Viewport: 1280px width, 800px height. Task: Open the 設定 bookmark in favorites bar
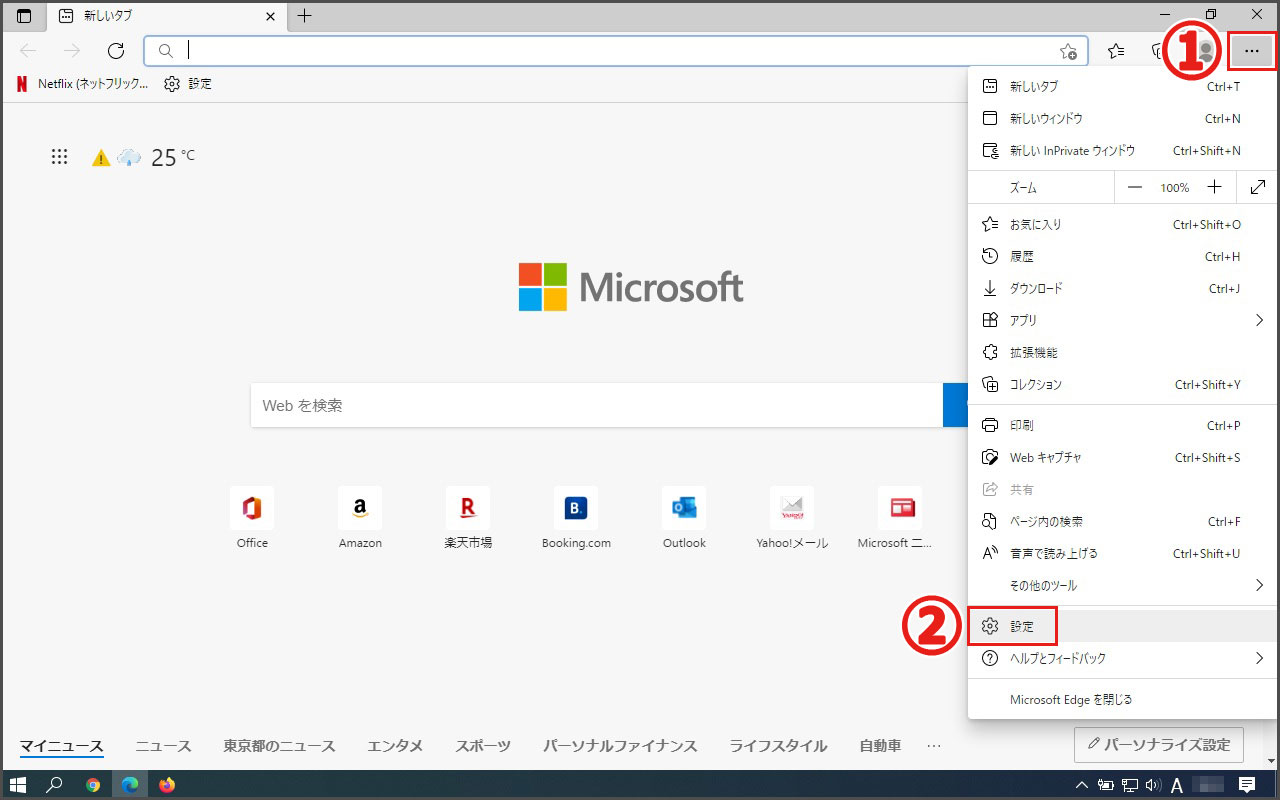coord(188,84)
